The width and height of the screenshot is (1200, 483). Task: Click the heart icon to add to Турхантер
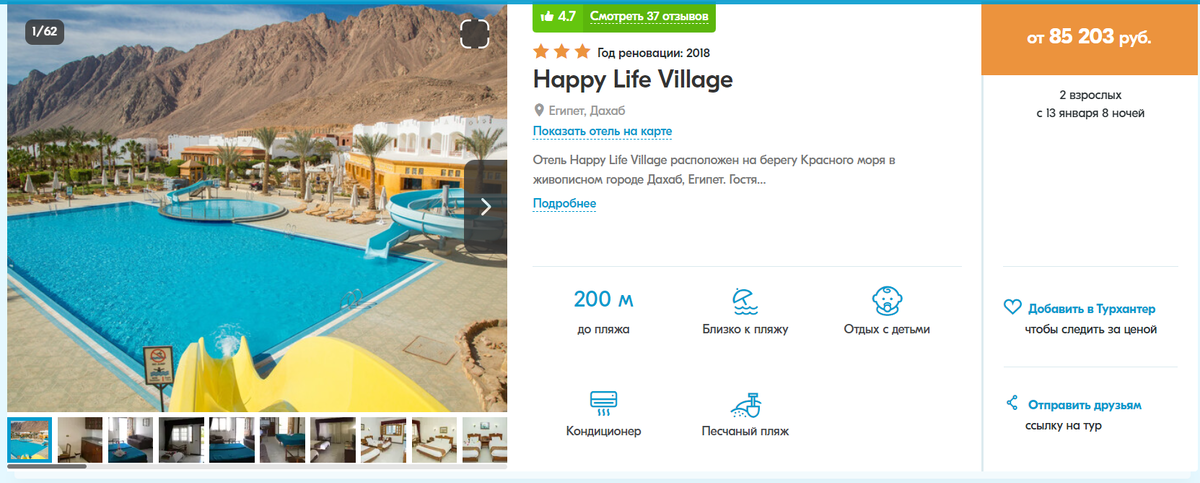pyautogui.click(x=1012, y=308)
